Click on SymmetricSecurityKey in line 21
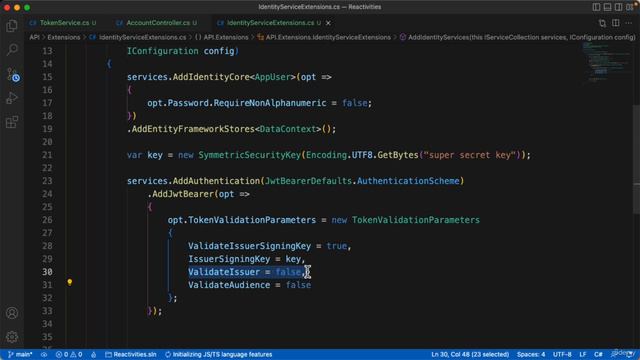640x360 pixels. click(250, 155)
